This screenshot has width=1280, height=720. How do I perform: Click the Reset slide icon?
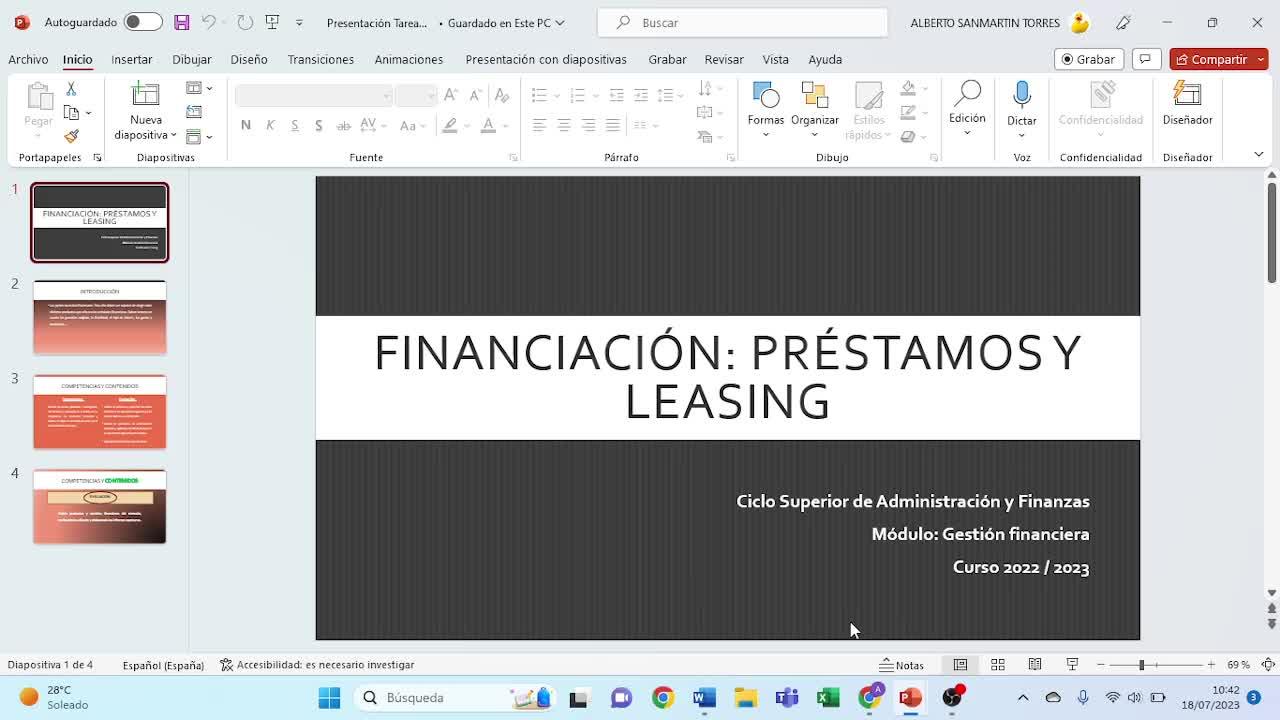[x=194, y=112]
